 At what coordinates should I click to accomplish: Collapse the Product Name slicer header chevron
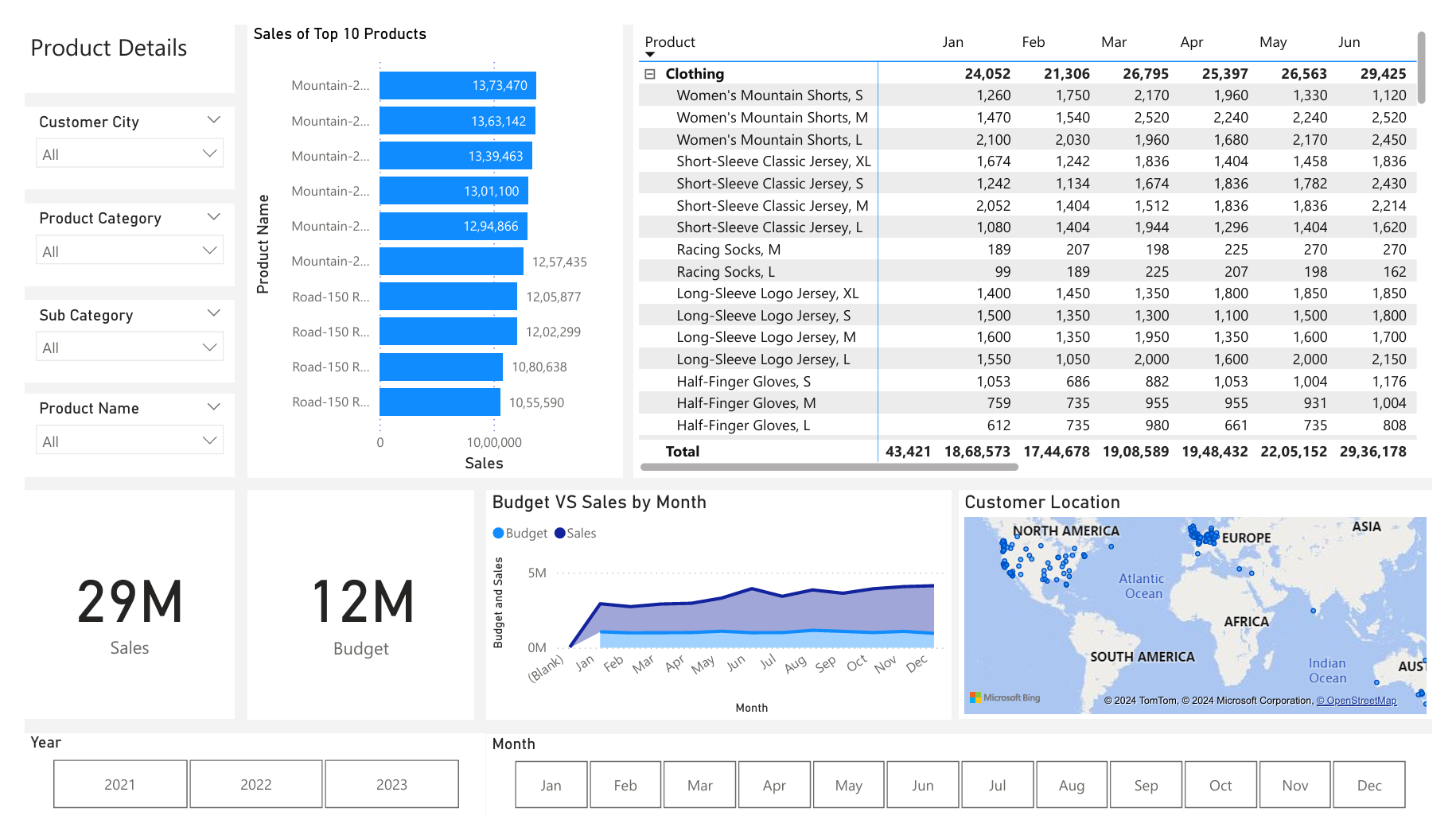[x=213, y=407]
